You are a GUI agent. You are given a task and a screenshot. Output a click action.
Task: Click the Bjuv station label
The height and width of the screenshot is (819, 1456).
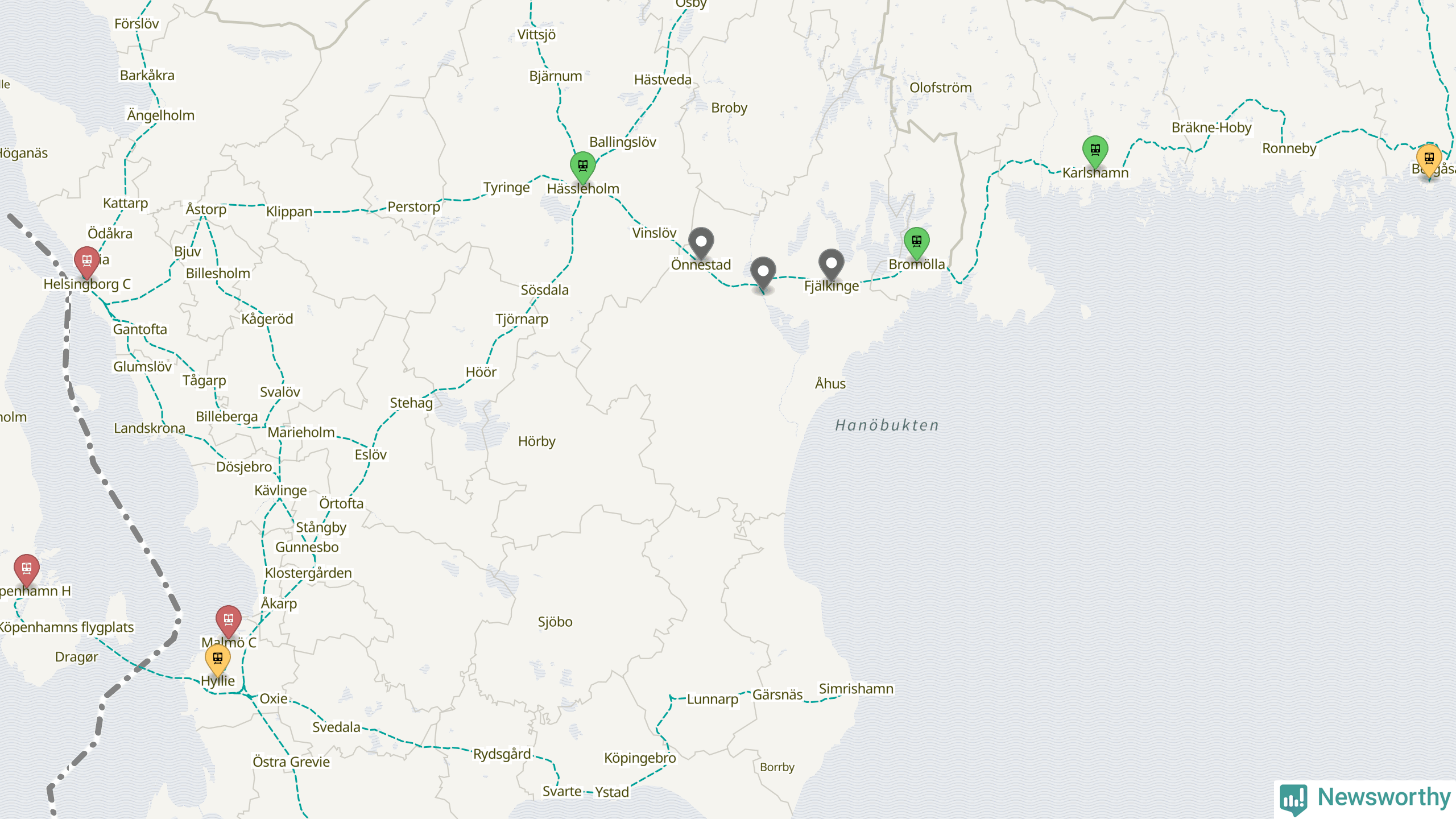(188, 251)
